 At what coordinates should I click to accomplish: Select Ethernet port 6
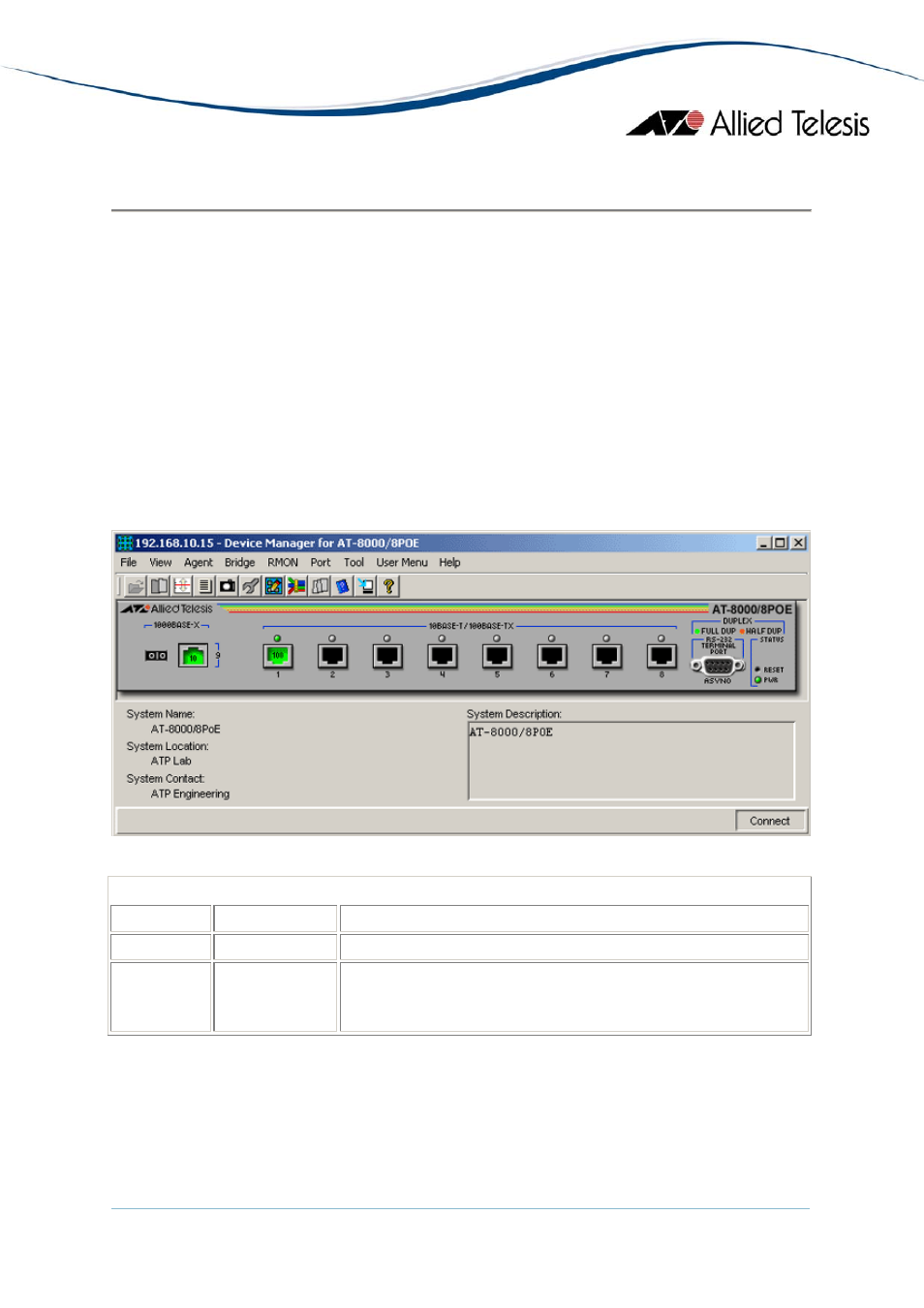pyautogui.click(x=552, y=656)
